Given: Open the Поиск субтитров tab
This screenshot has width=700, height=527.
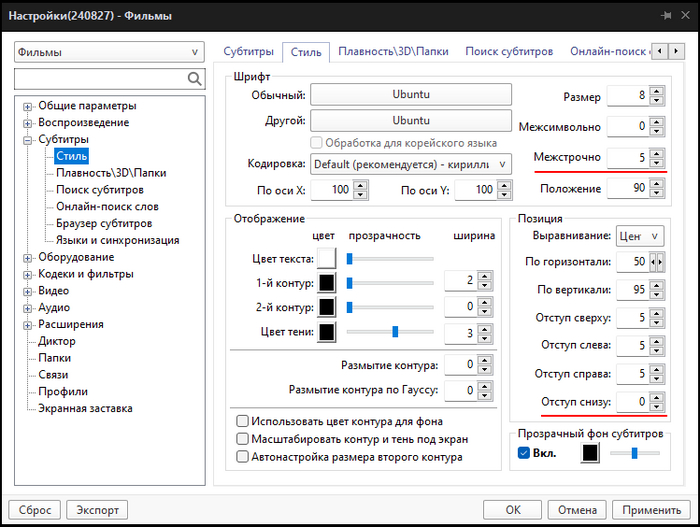Looking at the screenshot, I should pos(508,51).
